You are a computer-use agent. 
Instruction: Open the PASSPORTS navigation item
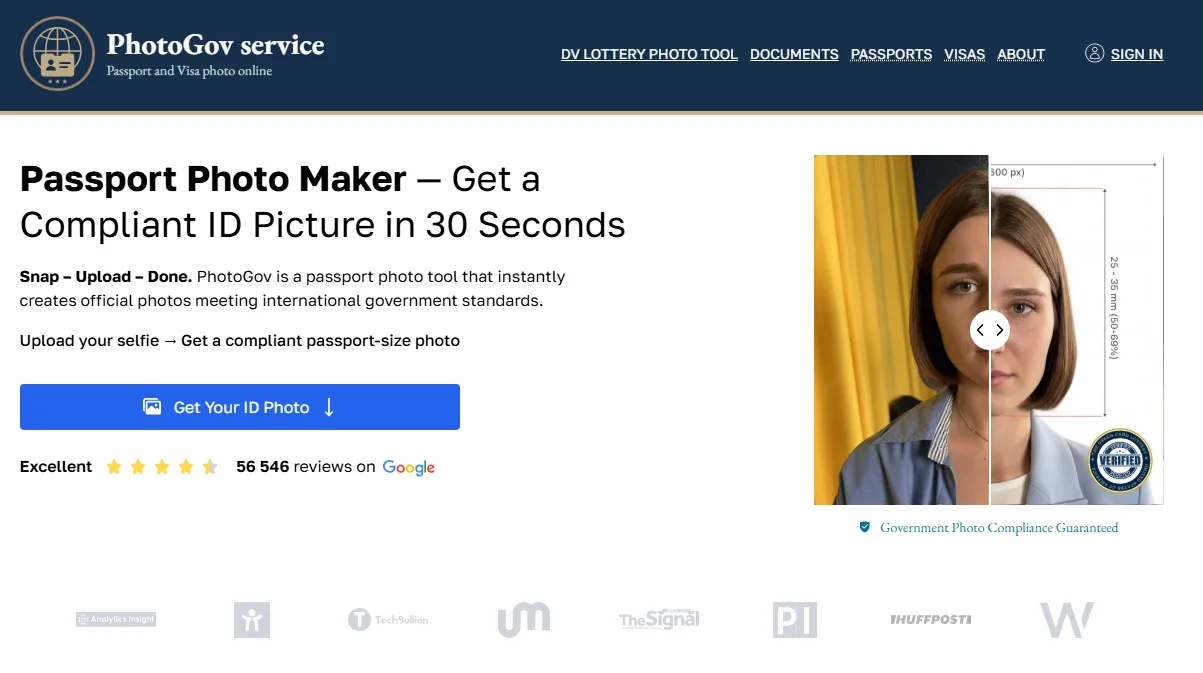tap(891, 54)
